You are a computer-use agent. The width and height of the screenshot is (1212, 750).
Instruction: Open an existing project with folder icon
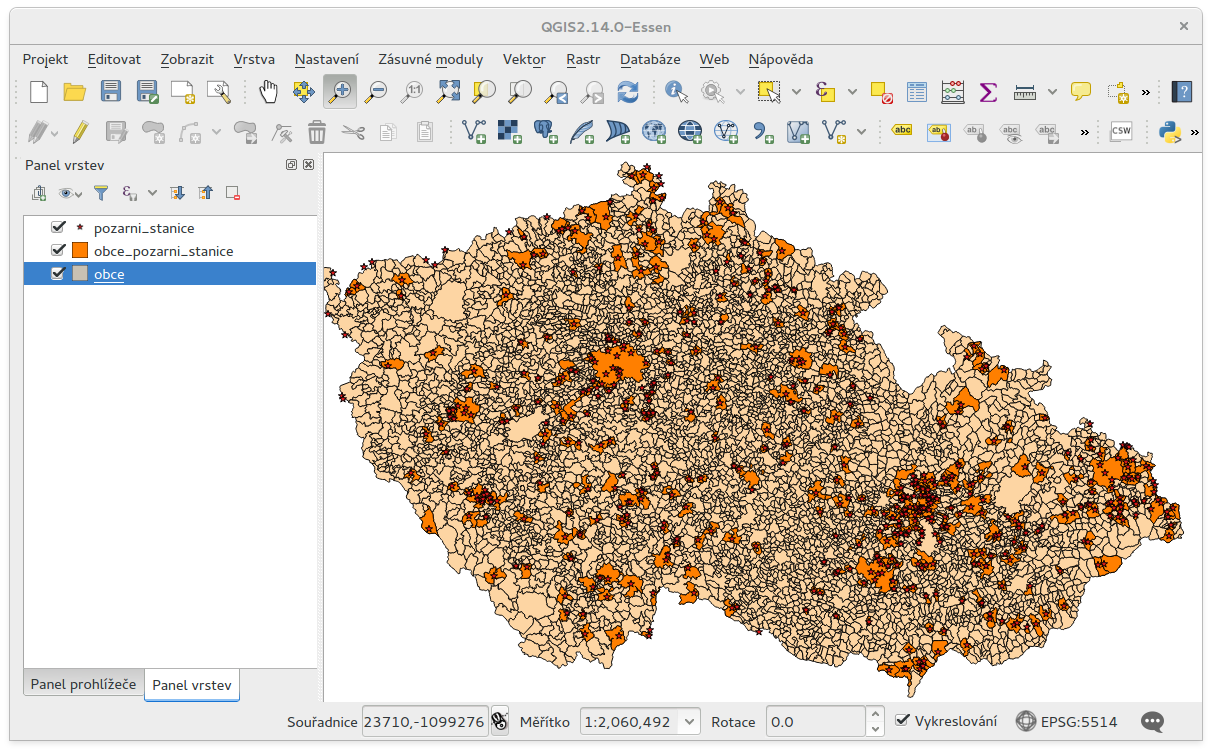tap(75, 92)
